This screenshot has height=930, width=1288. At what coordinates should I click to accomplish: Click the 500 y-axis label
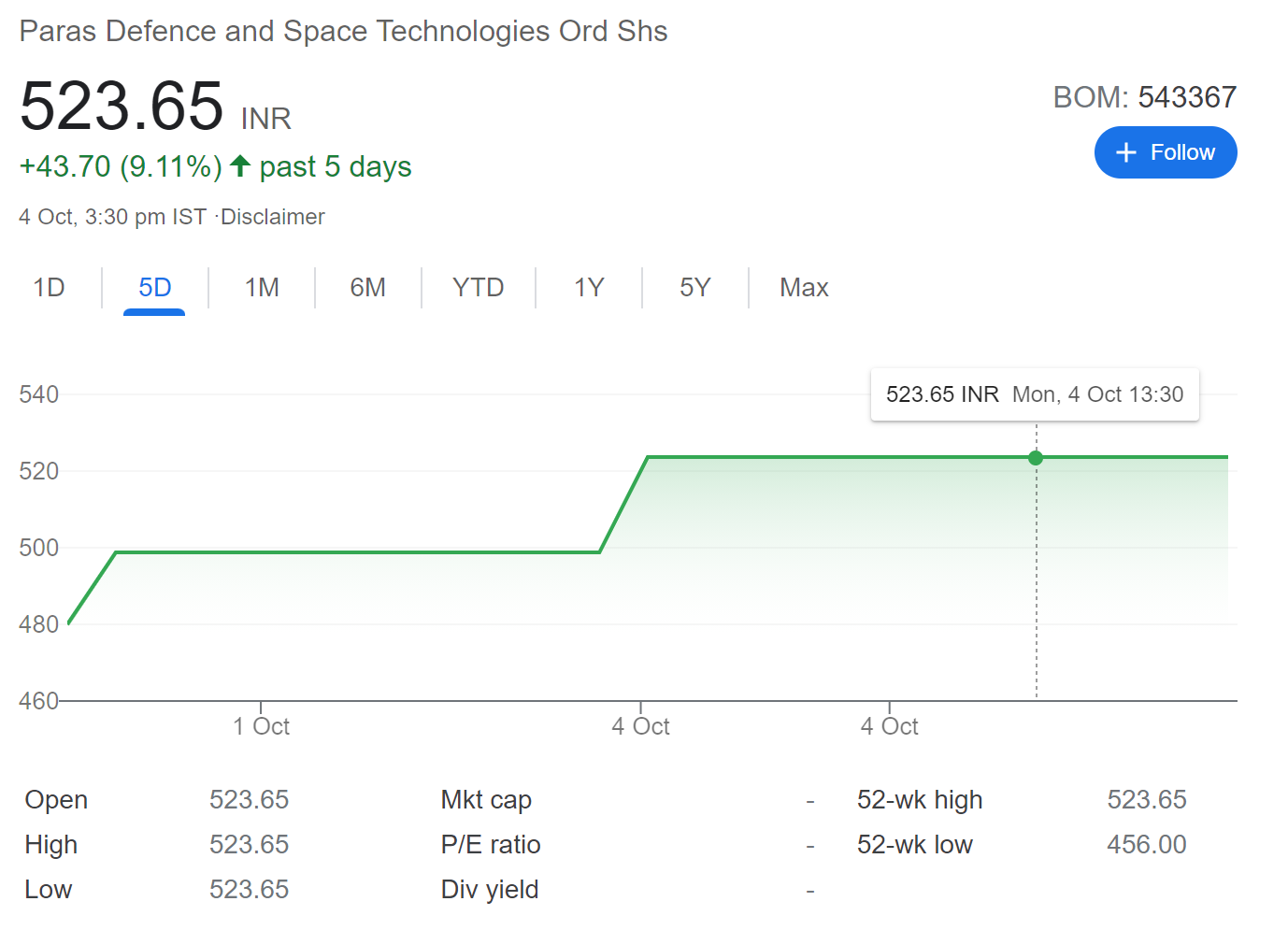(x=38, y=548)
